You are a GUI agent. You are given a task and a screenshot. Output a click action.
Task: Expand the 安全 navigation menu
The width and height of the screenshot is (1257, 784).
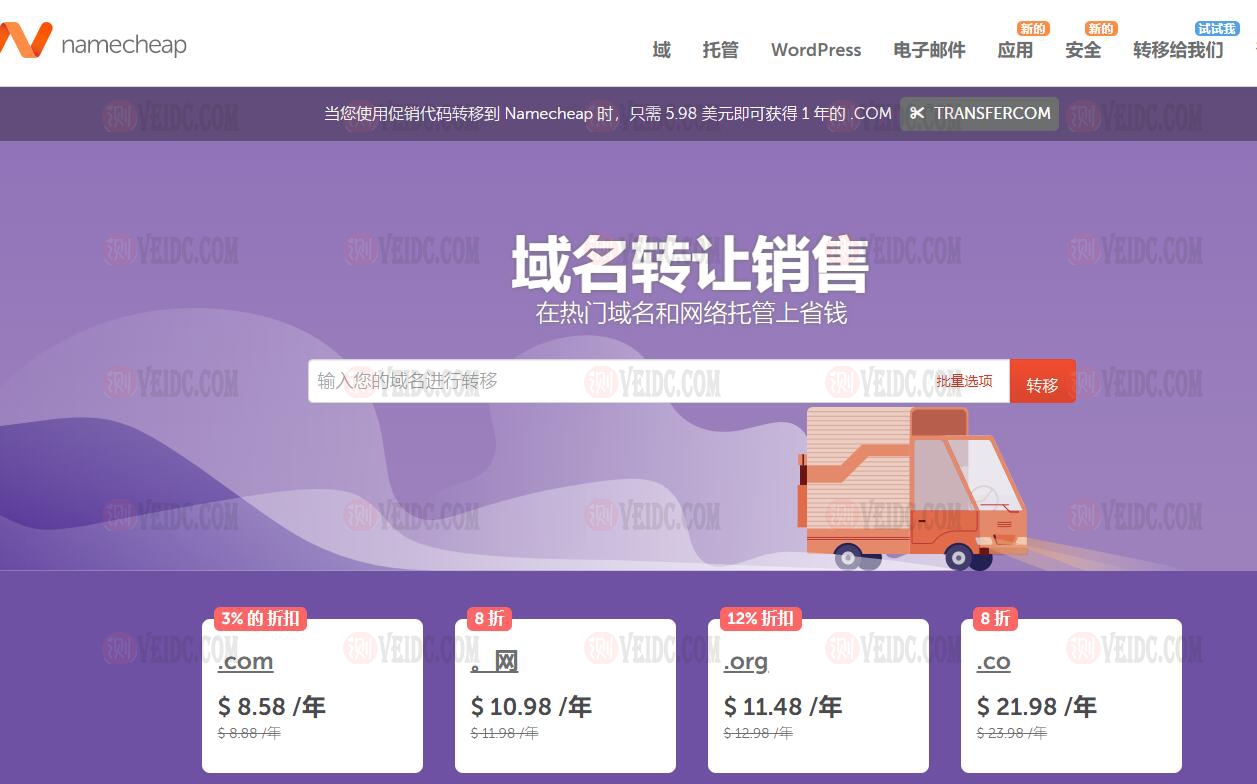point(1082,50)
